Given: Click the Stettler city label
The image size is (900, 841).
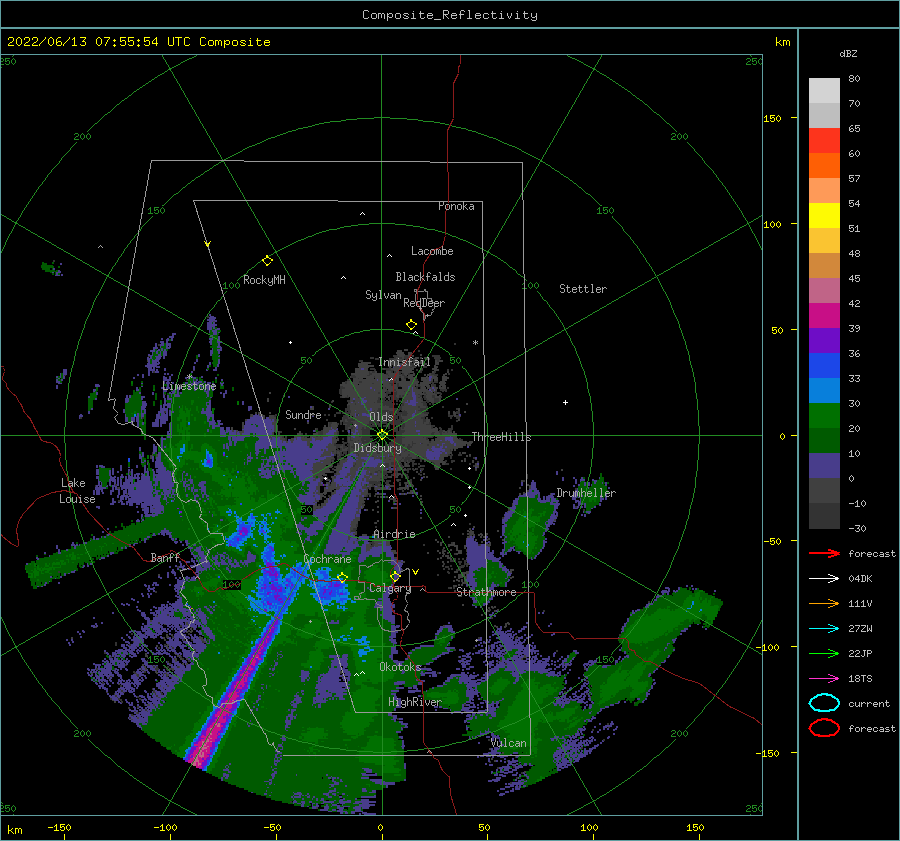Looking at the screenshot, I should (583, 289).
